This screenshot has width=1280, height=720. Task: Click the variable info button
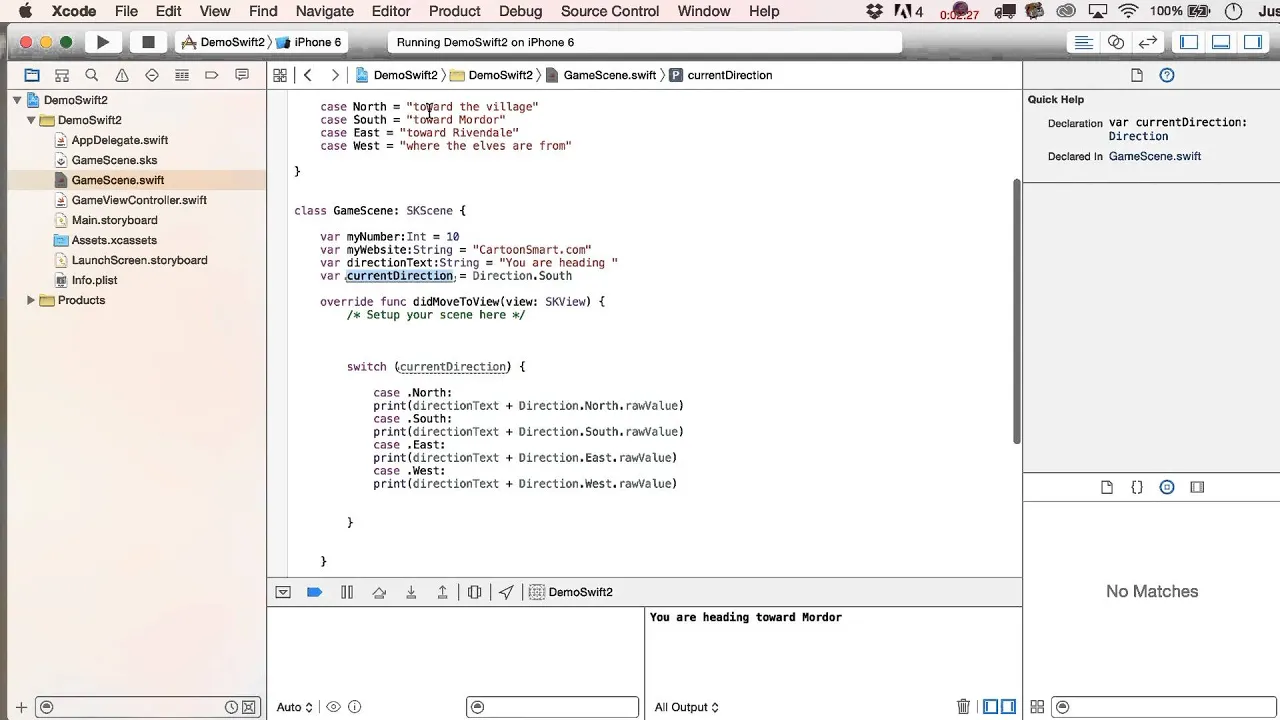coord(354,707)
